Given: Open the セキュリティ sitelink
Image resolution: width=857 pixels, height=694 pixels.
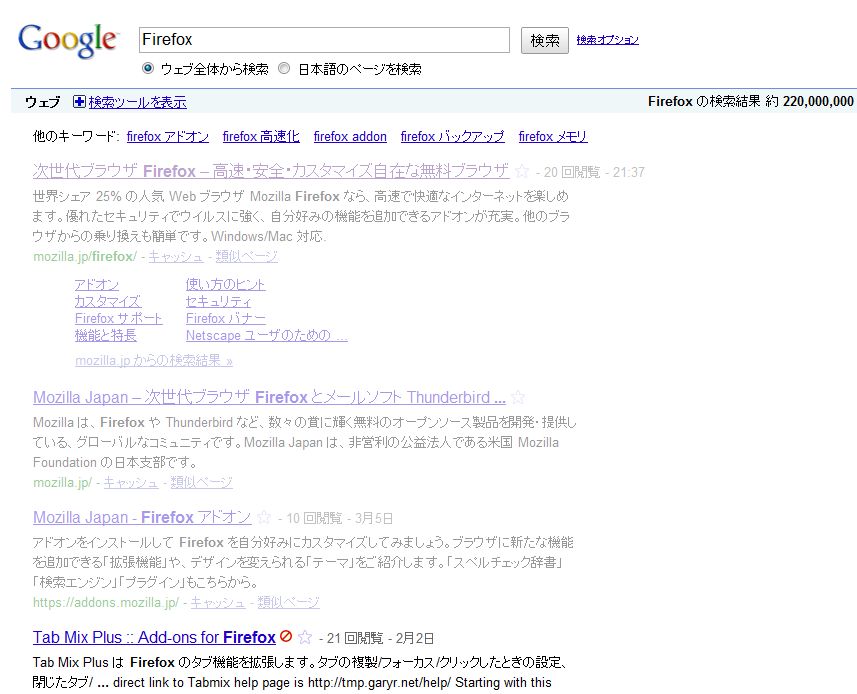Looking at the screenshot, I should 219,302.
